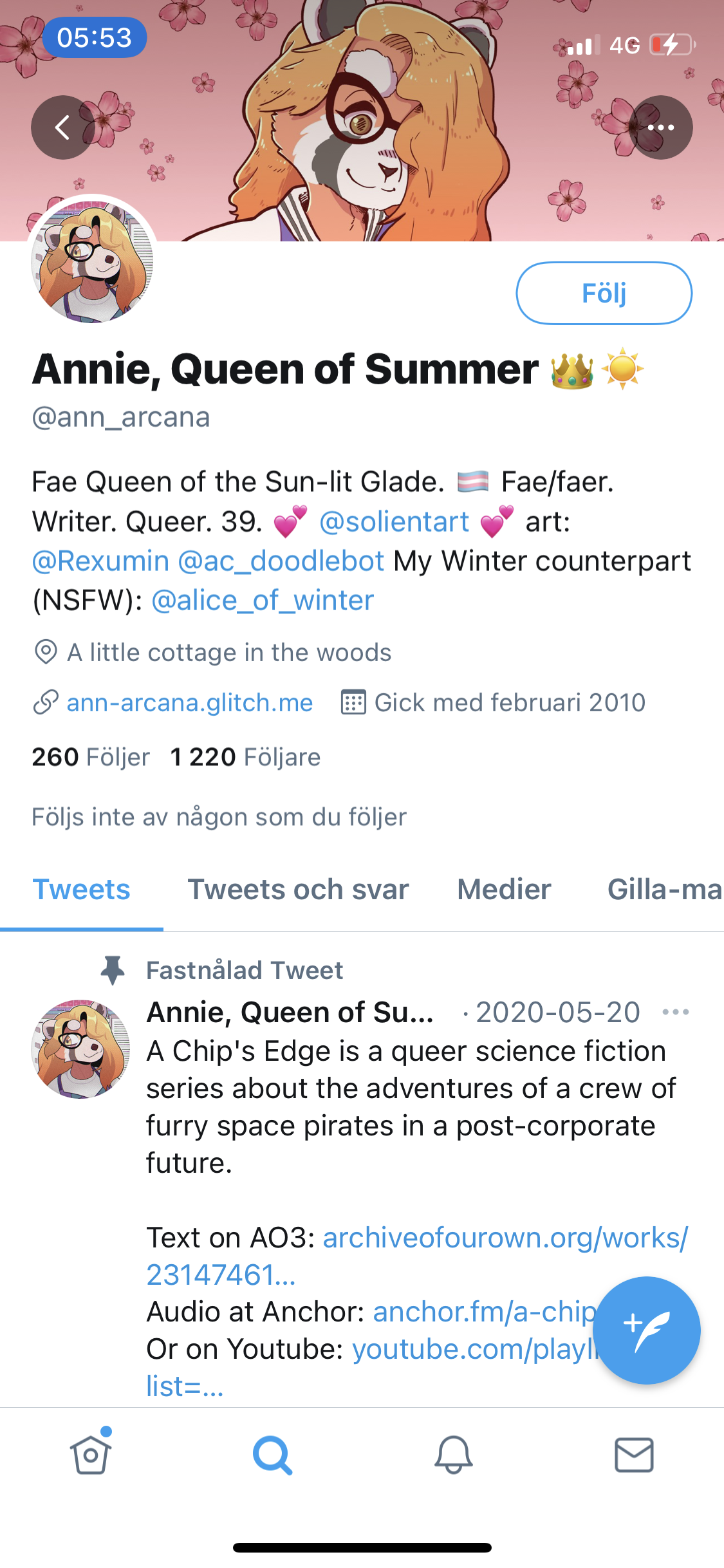
Task: Visit the ann-arcana.glitch.me website link
Action: [190, 702]
